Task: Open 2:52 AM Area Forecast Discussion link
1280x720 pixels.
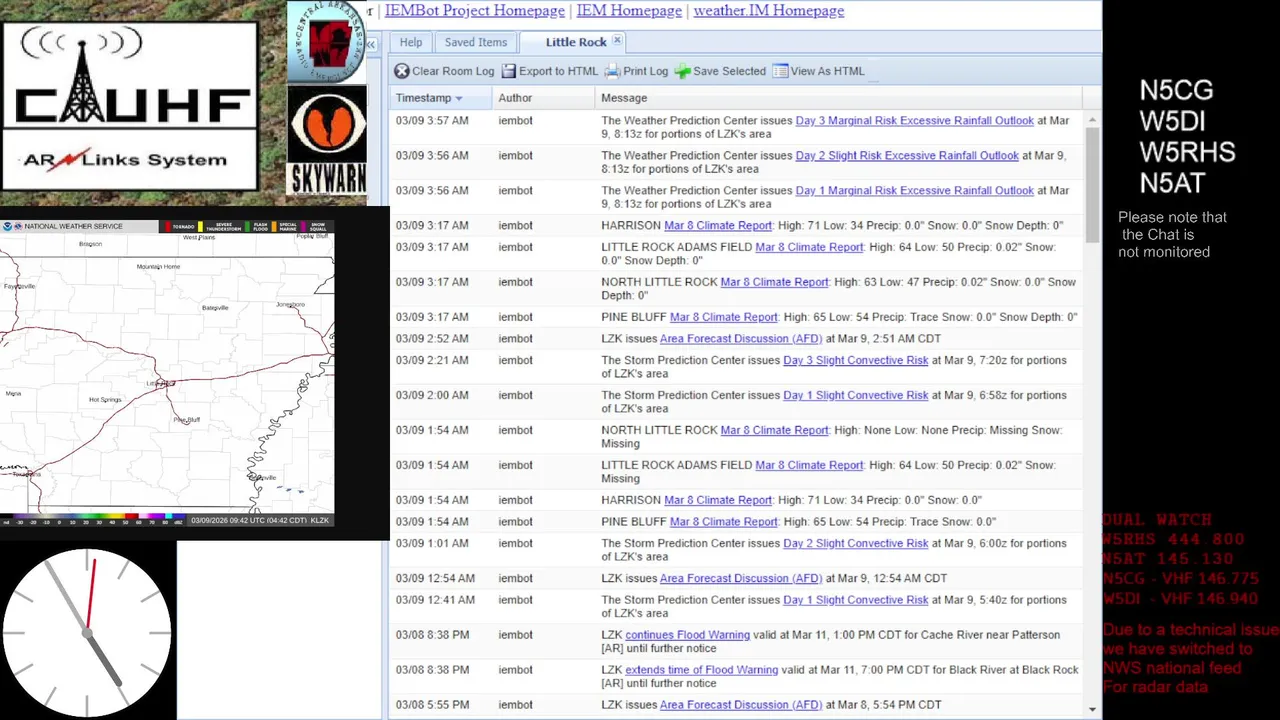Action: point(741,338)
